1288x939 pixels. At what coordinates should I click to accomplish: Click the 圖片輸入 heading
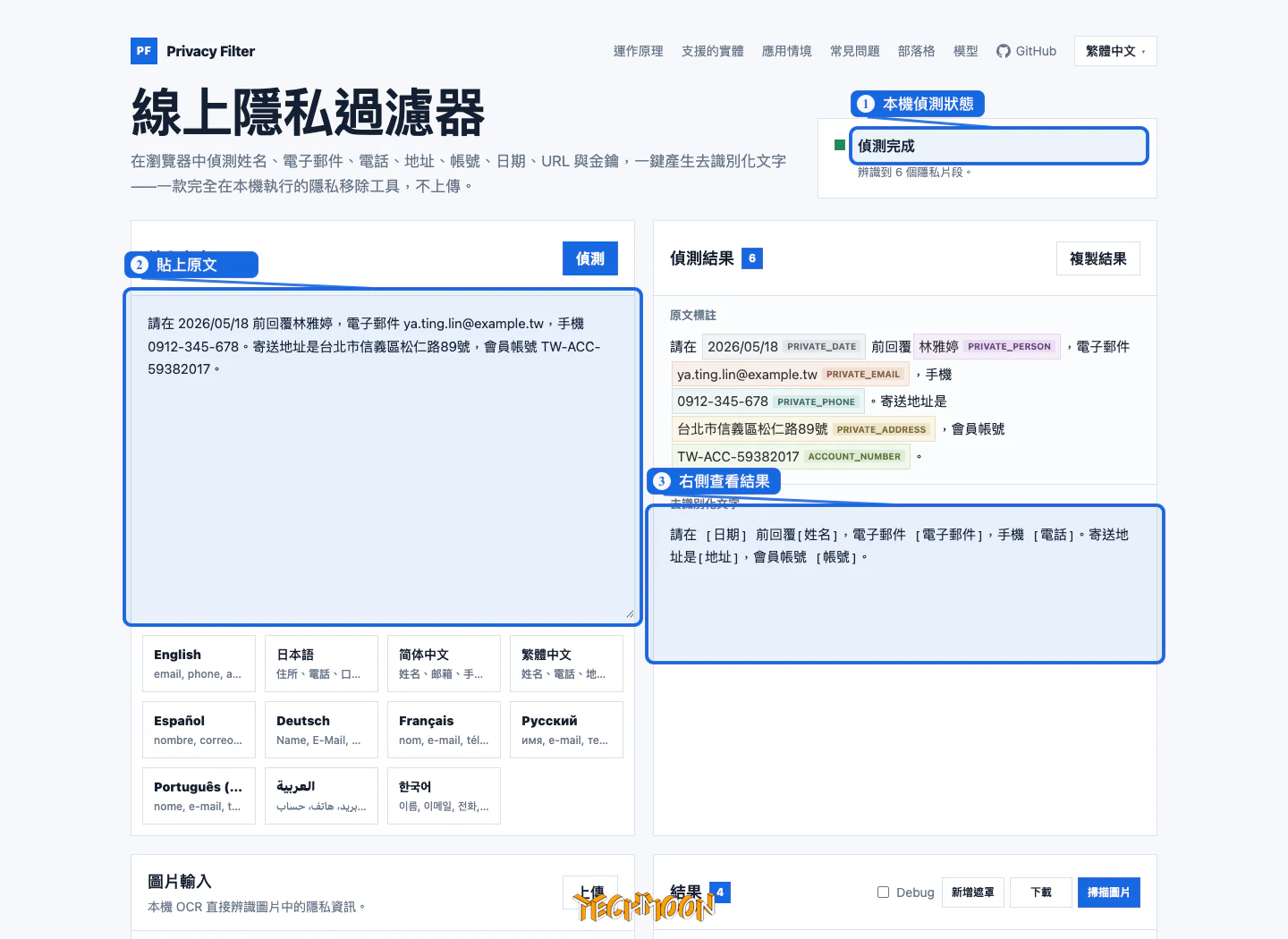point(180,882)
